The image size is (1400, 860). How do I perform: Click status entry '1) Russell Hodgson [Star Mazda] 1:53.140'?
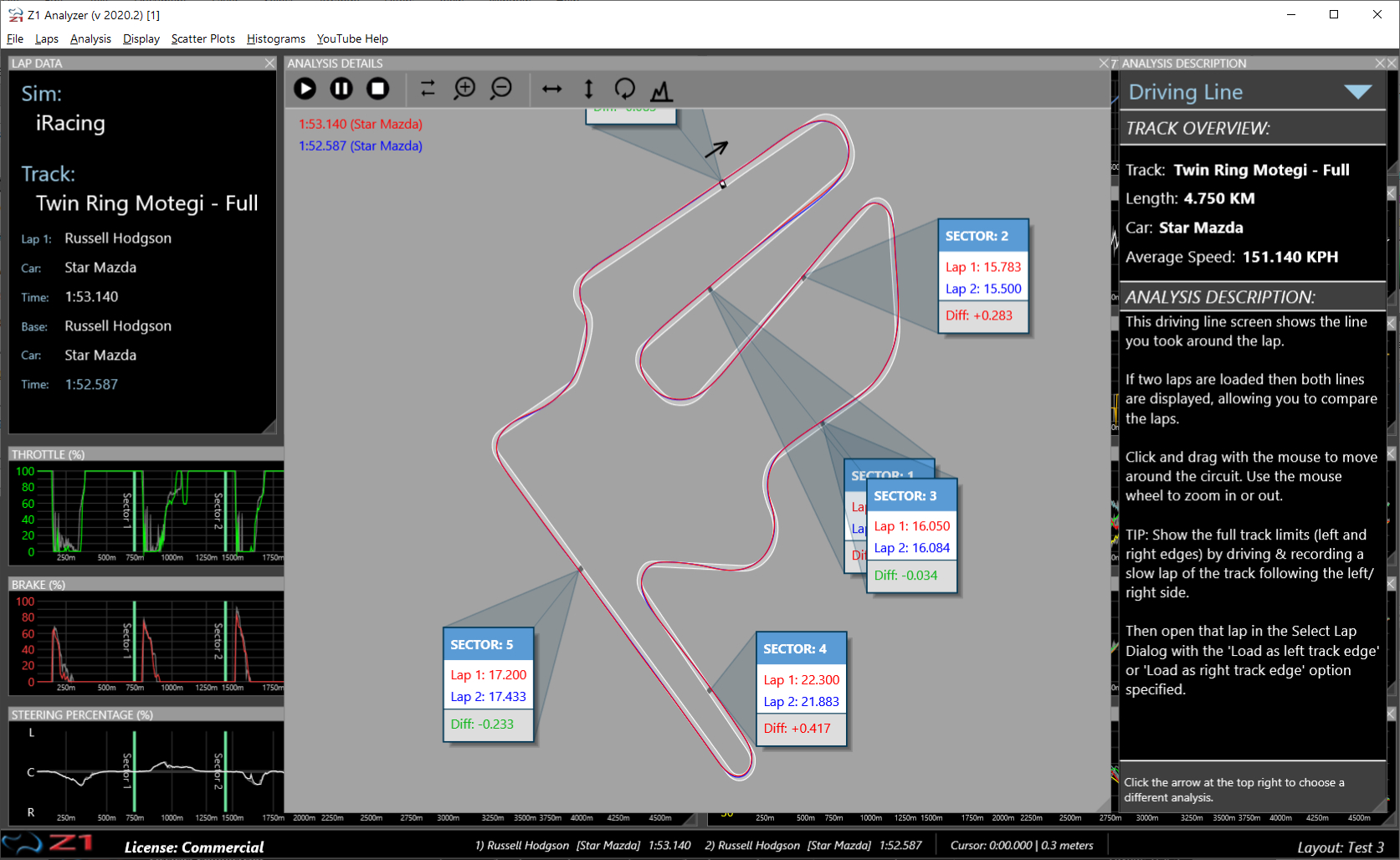(583, 845)
